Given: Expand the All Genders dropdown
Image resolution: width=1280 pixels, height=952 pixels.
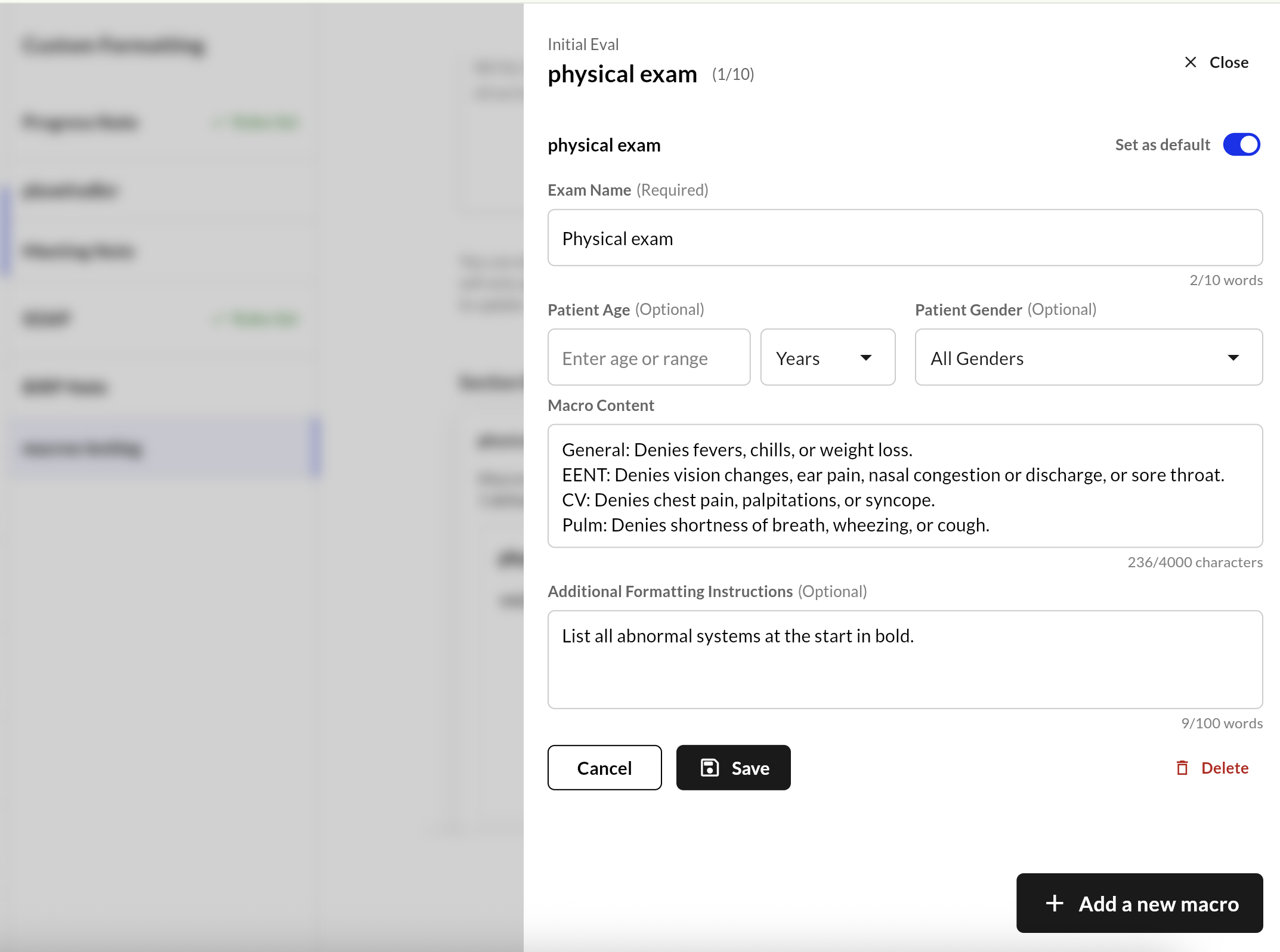Looking at the screenshot, I should tap(1088, 358).
